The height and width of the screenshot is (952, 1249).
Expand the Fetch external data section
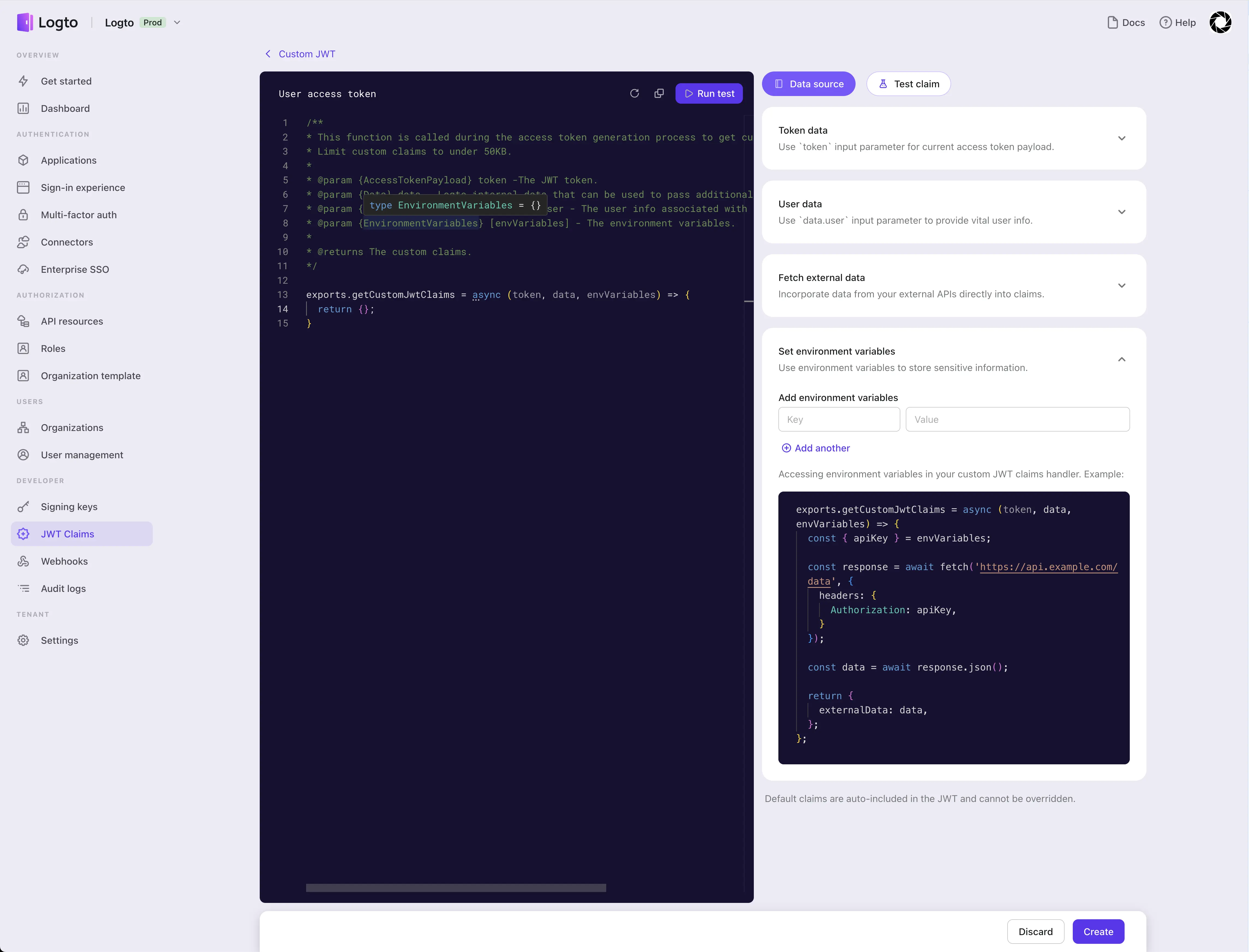tap(1122, 286)
